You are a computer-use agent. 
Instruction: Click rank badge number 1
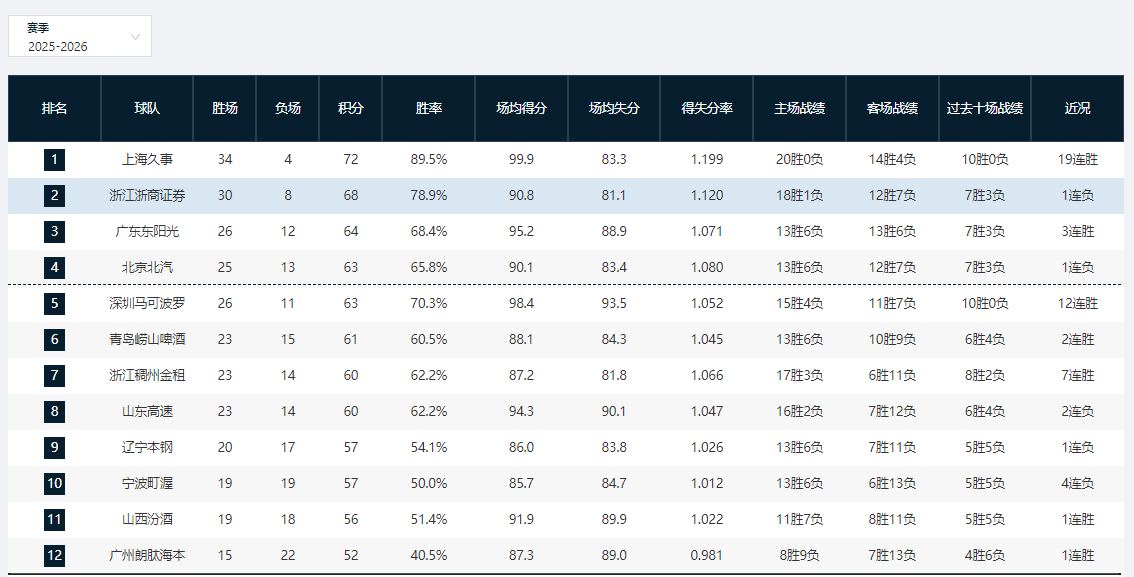point(54,160)
